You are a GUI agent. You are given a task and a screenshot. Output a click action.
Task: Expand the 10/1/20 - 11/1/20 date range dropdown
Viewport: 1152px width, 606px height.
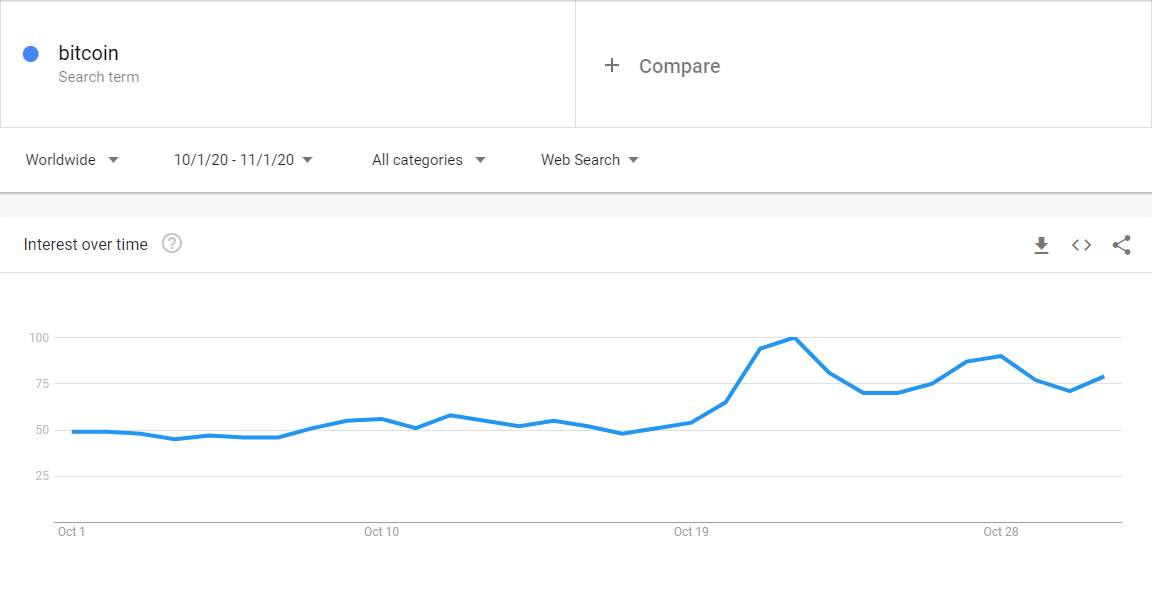[243, 160]
